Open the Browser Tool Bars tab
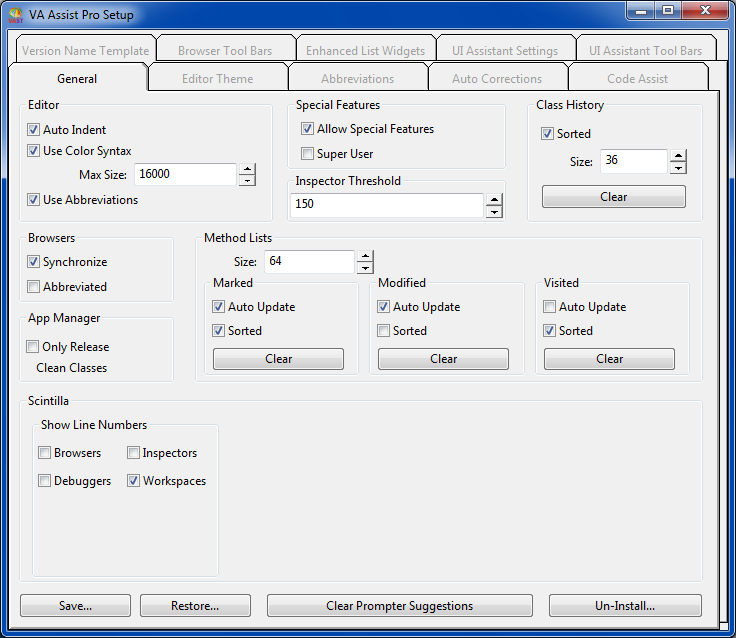Viewport: 736px width, 638px height. (x=225, y=51)
